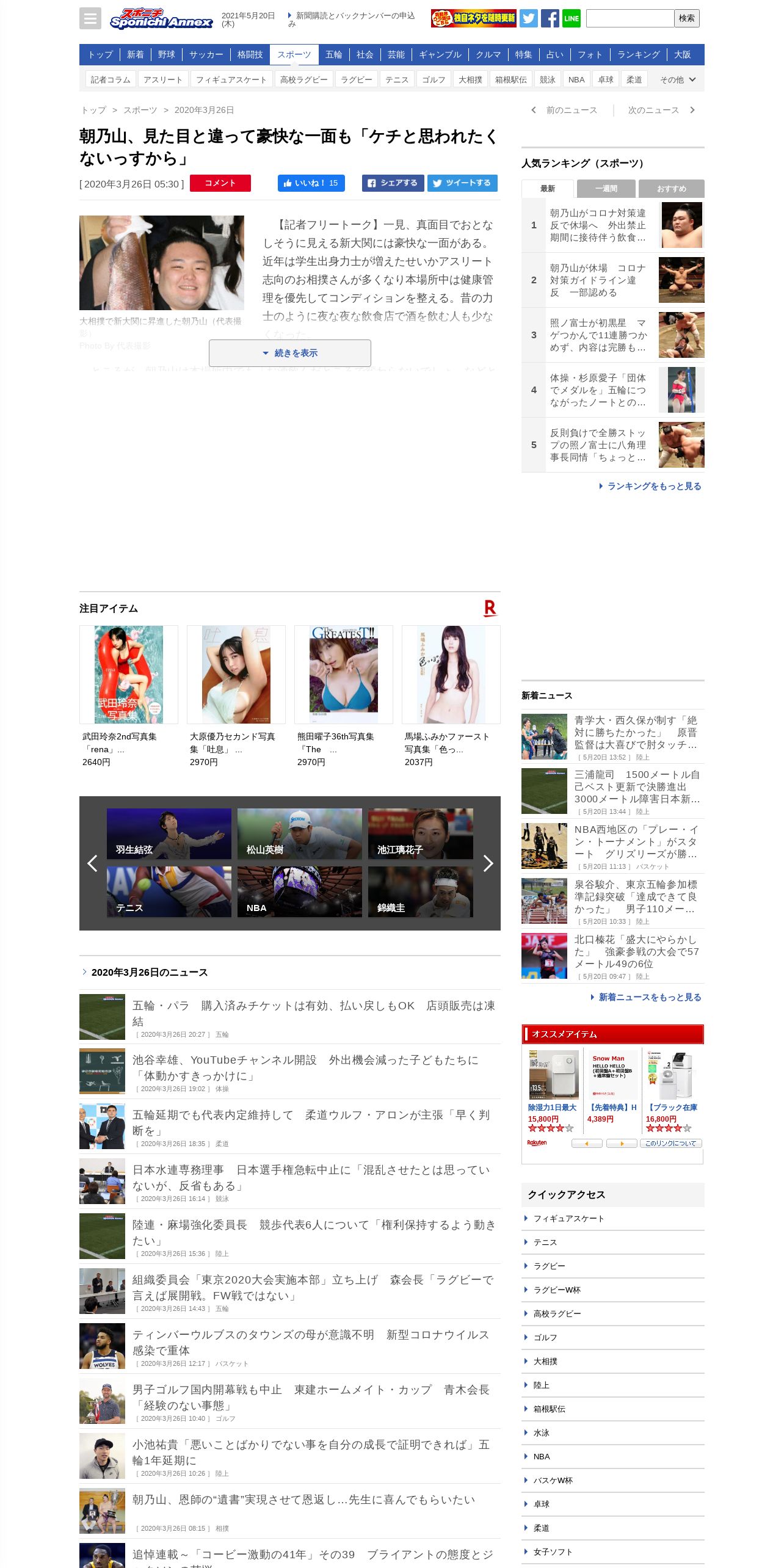Click ランキングをもっと見る link

[x=650, y=486]
